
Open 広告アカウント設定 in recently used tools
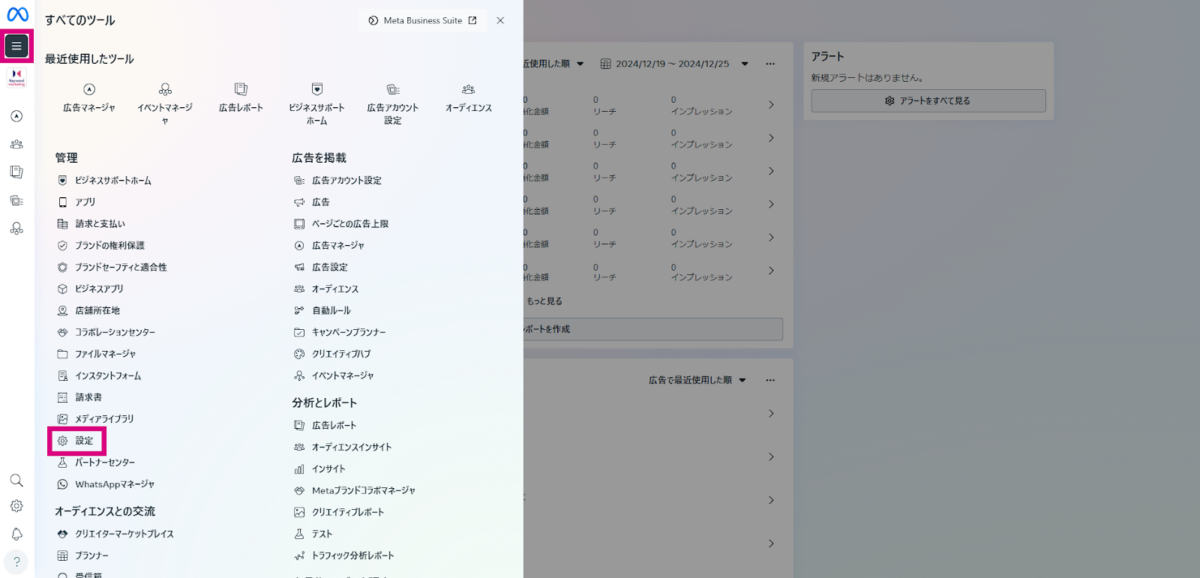coord(393,103)
